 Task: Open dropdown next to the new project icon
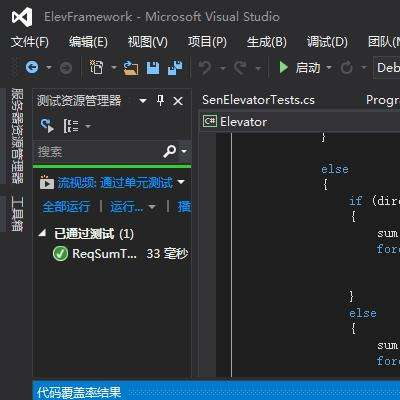point(114,68)
